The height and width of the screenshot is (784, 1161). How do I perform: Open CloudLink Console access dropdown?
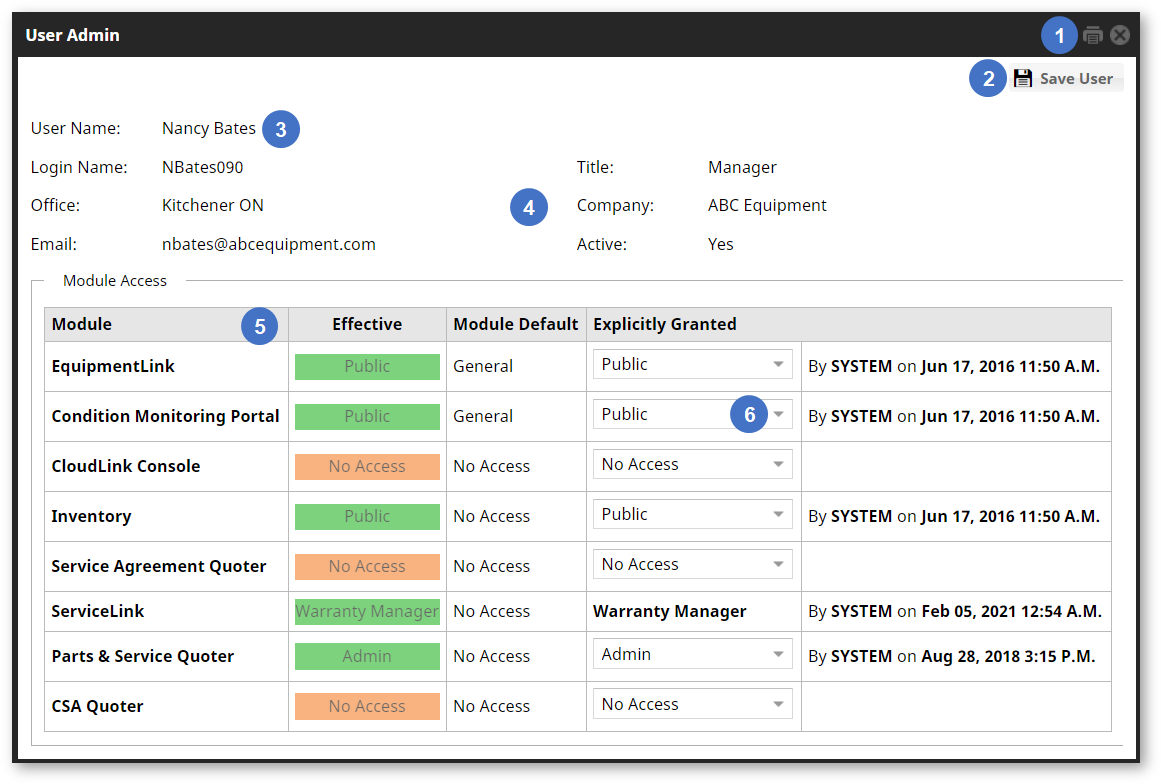pos(692,464)
